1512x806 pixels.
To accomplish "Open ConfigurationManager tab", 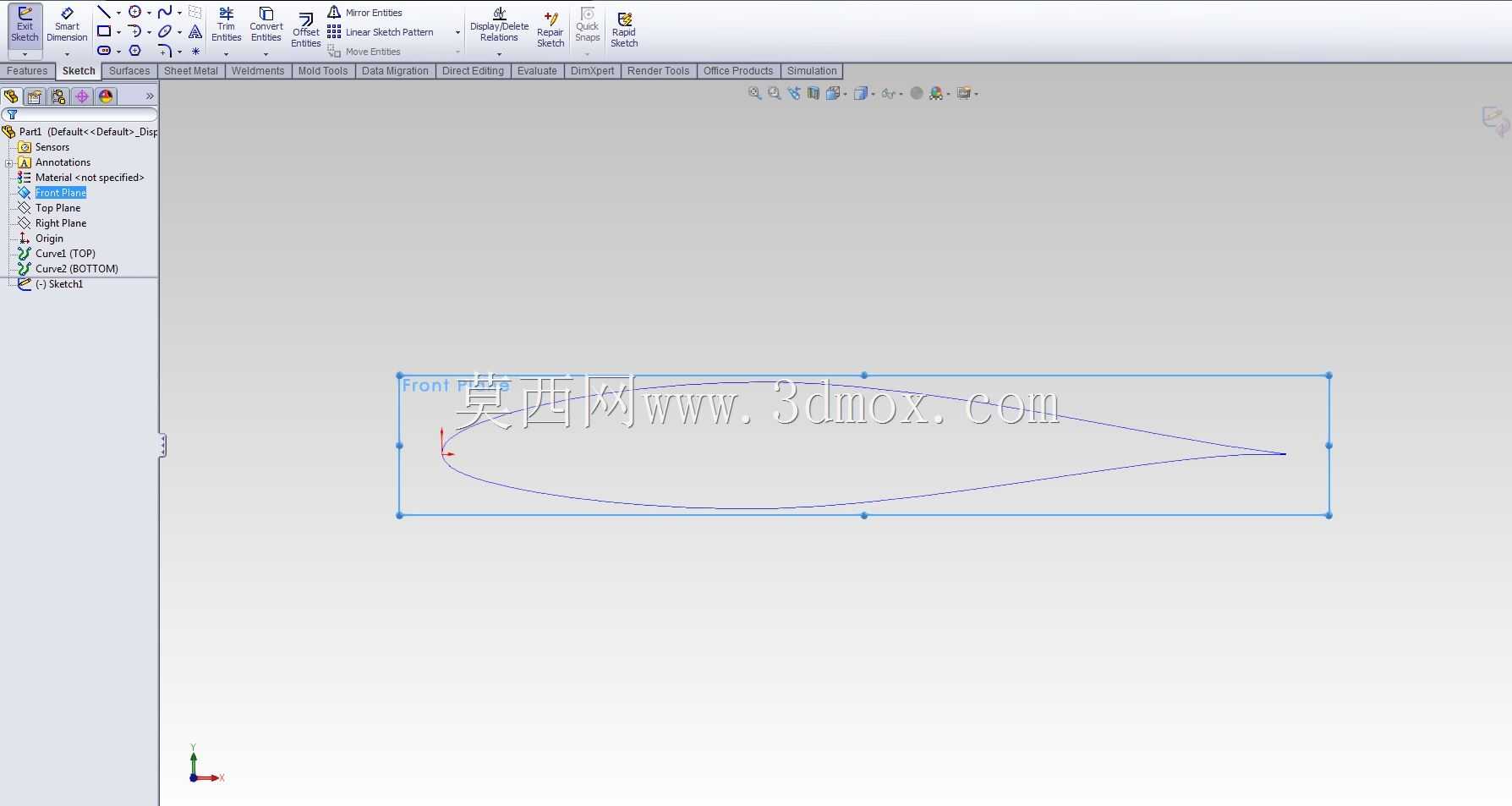I will [x=58, y=96].
